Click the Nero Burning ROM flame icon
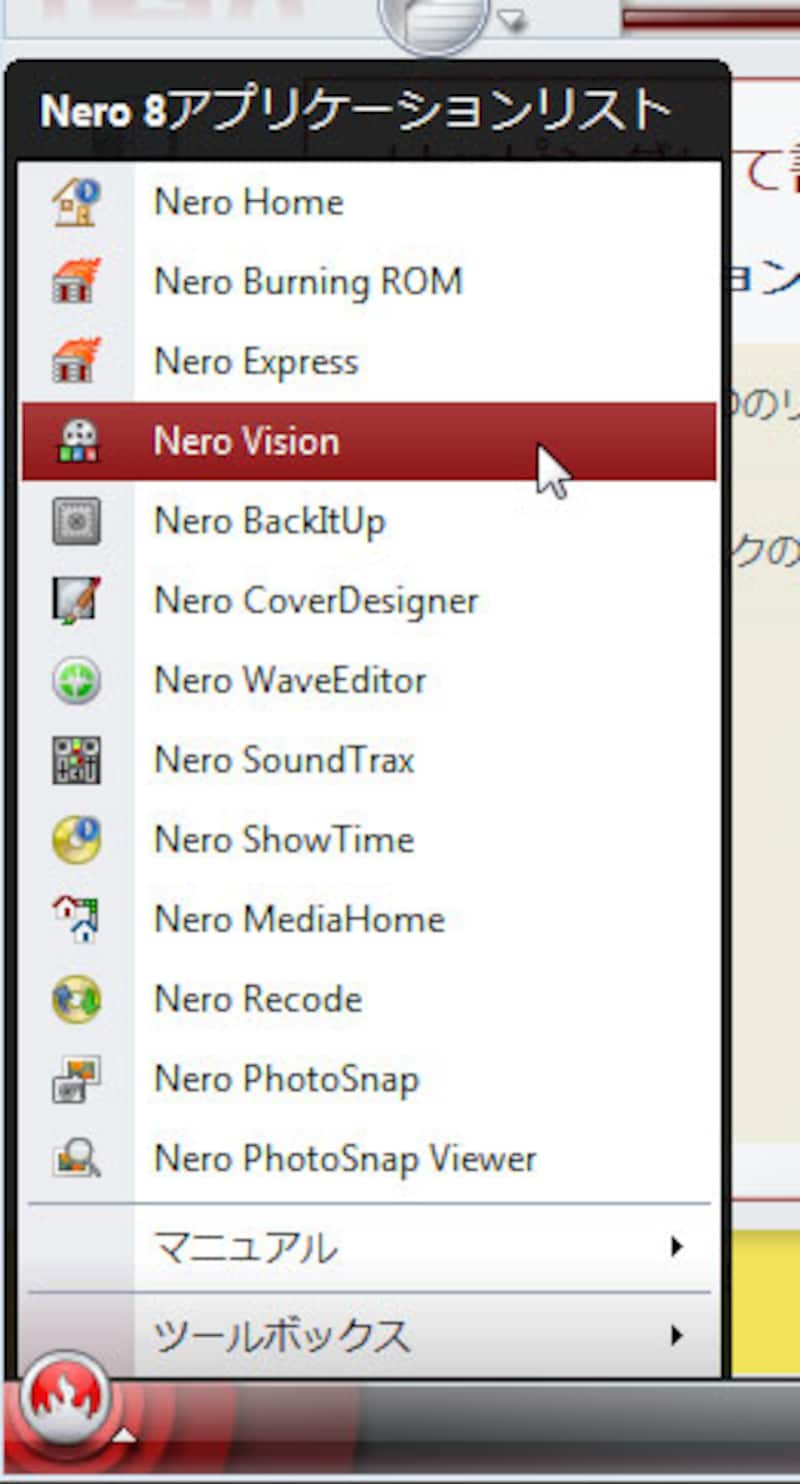Image resolution: width=800 pixels, height=1484 pixels. (76, 282)
